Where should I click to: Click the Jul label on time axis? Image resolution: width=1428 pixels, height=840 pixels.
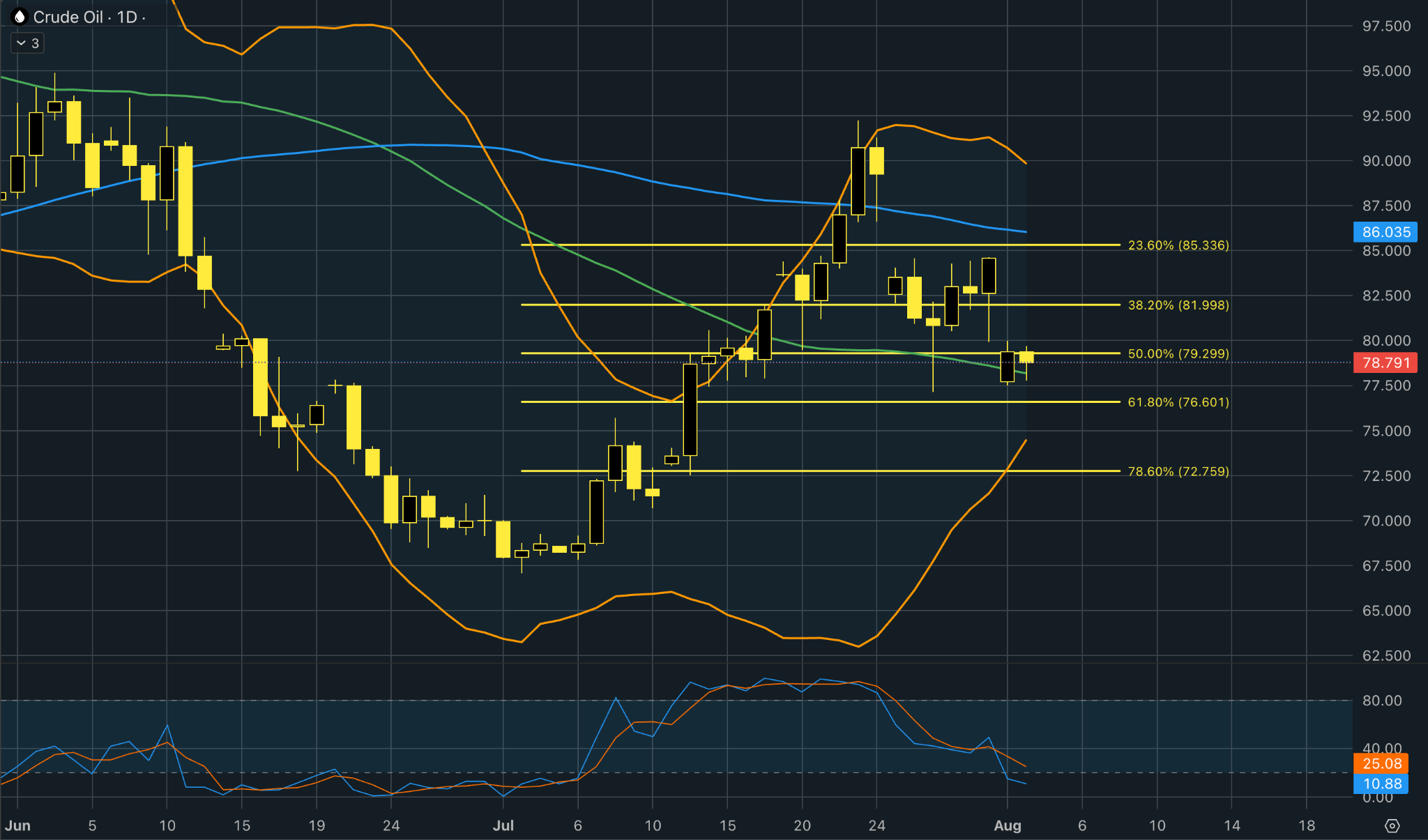[x=503, y=825]
